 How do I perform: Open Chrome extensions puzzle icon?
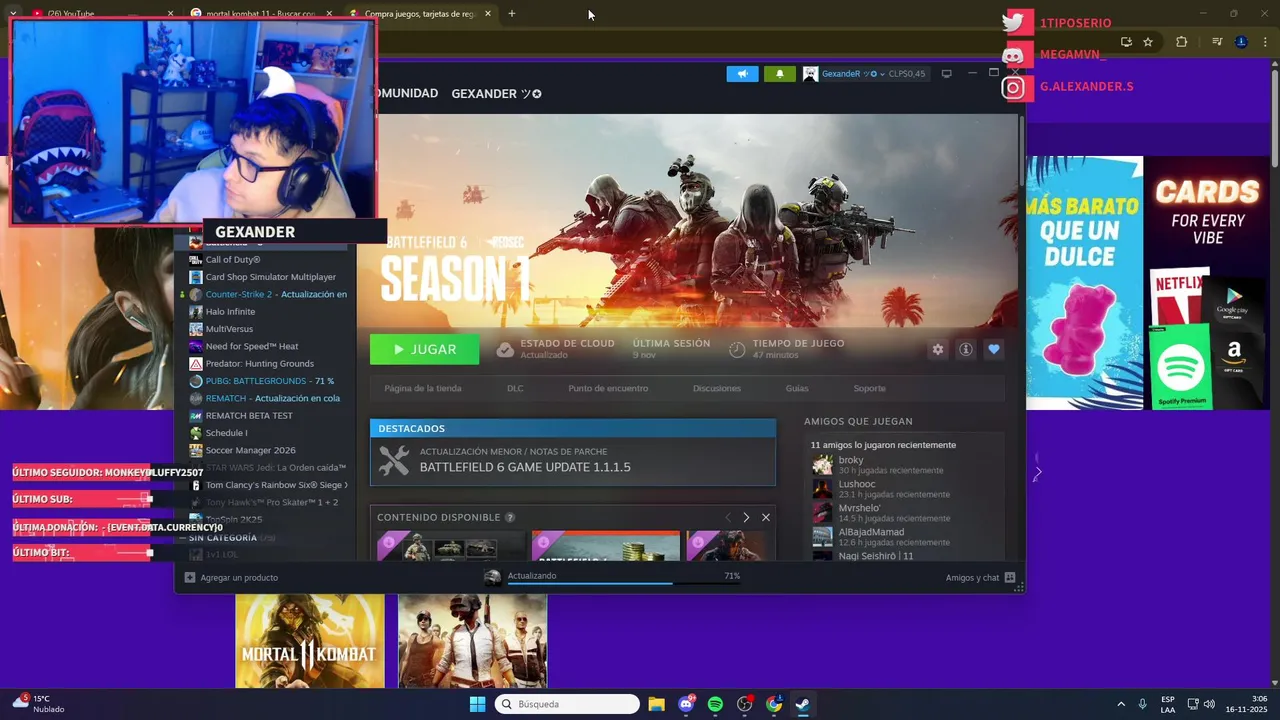(x=1182, y=42)
